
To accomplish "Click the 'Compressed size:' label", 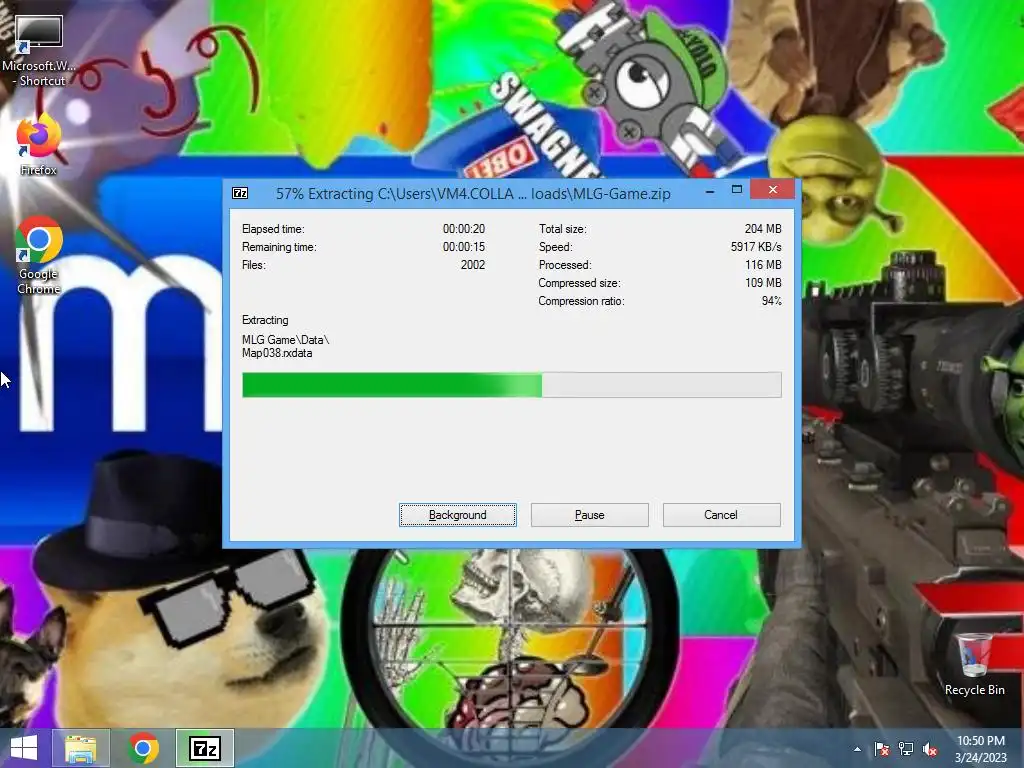I will pos(579,283).
